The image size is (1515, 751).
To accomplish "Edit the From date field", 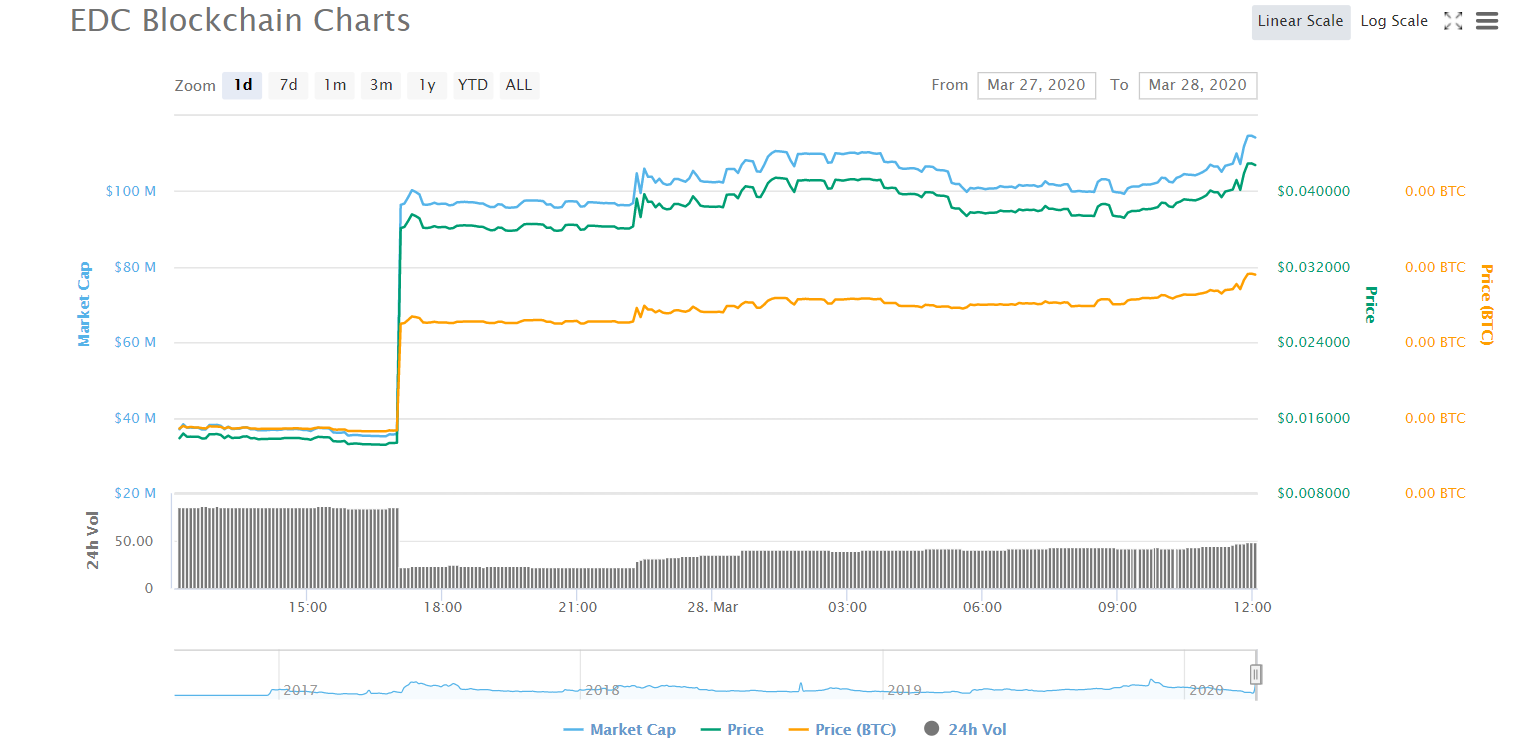I will pyautogui.click(x=1037, y=85).
